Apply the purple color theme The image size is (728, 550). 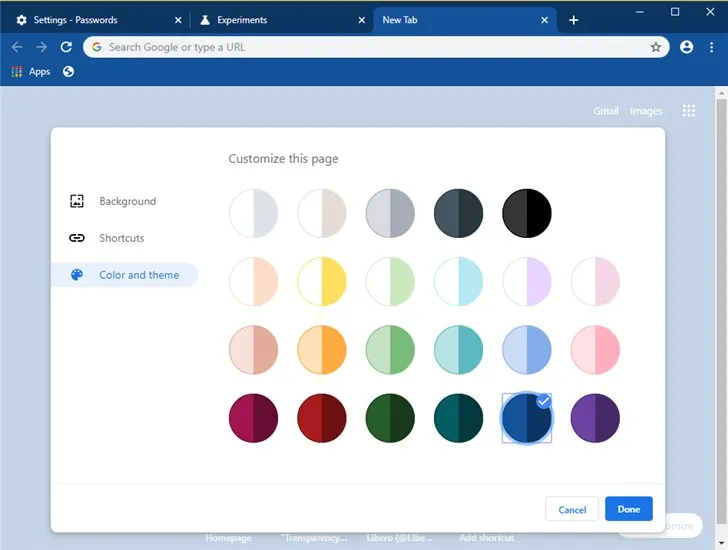tap(595, 418)
